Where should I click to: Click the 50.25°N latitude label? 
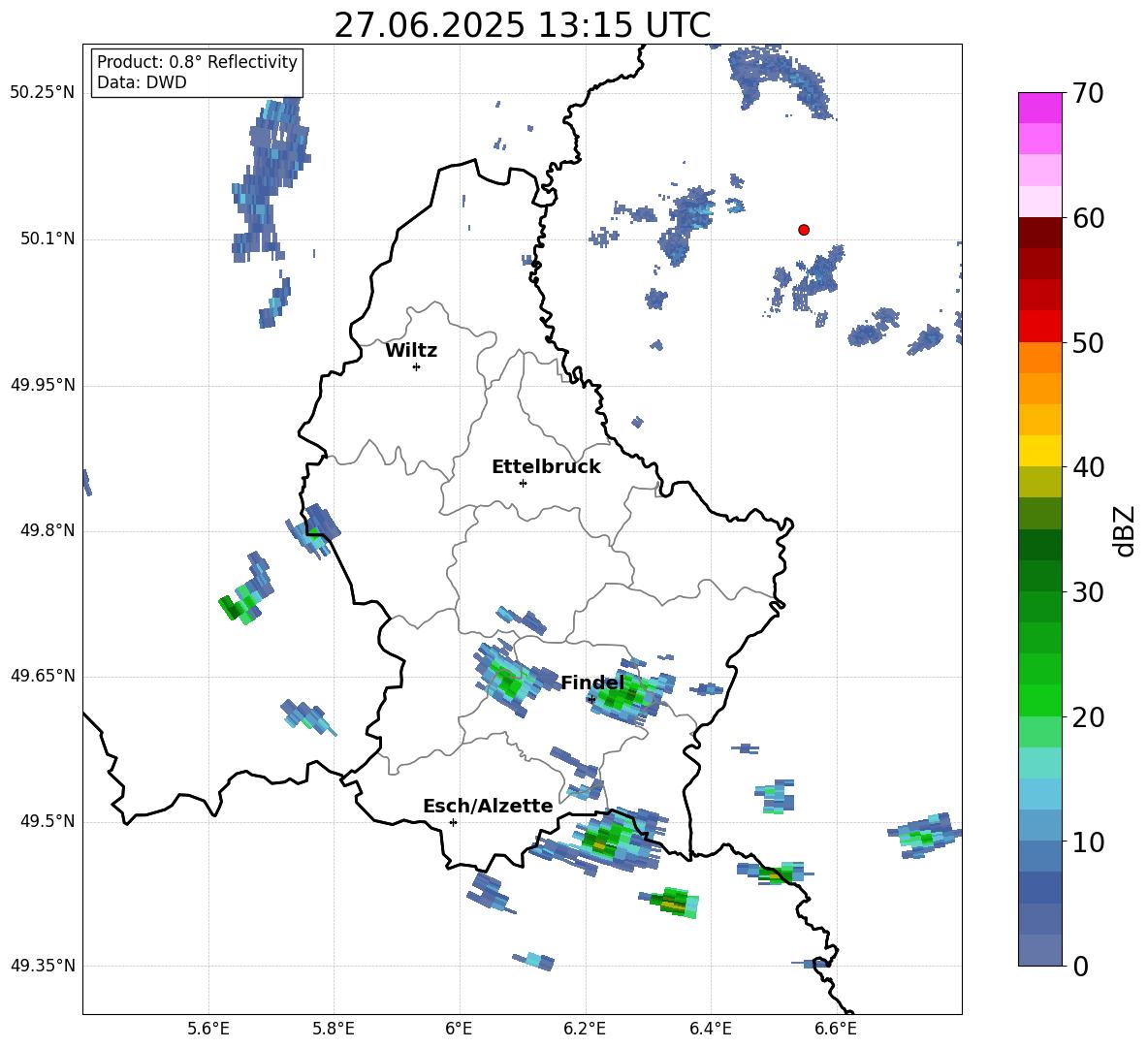click(43, 93)
